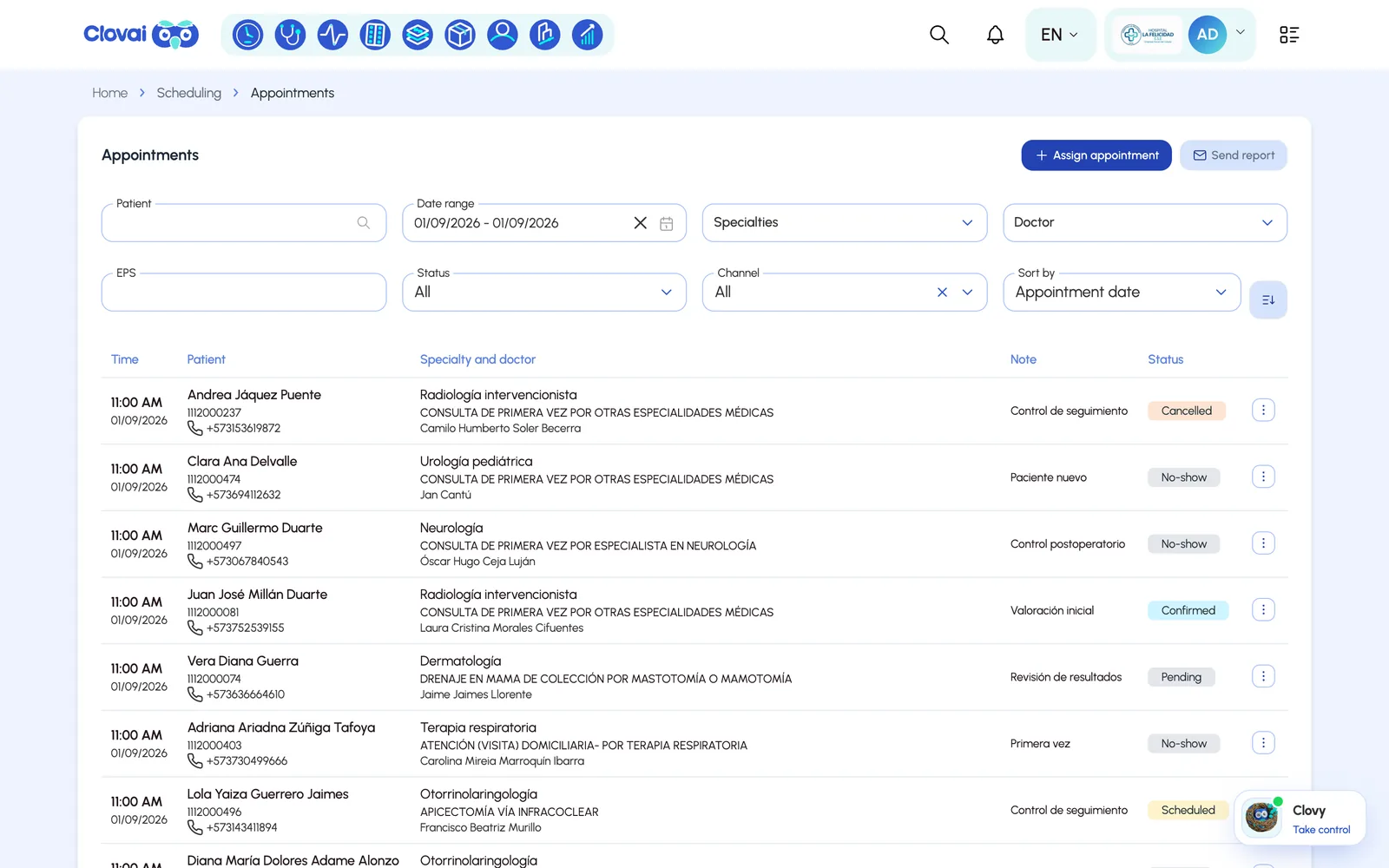Click Assign appointment button
This screenshot has height=868, width=1389.
[1096, 155]
